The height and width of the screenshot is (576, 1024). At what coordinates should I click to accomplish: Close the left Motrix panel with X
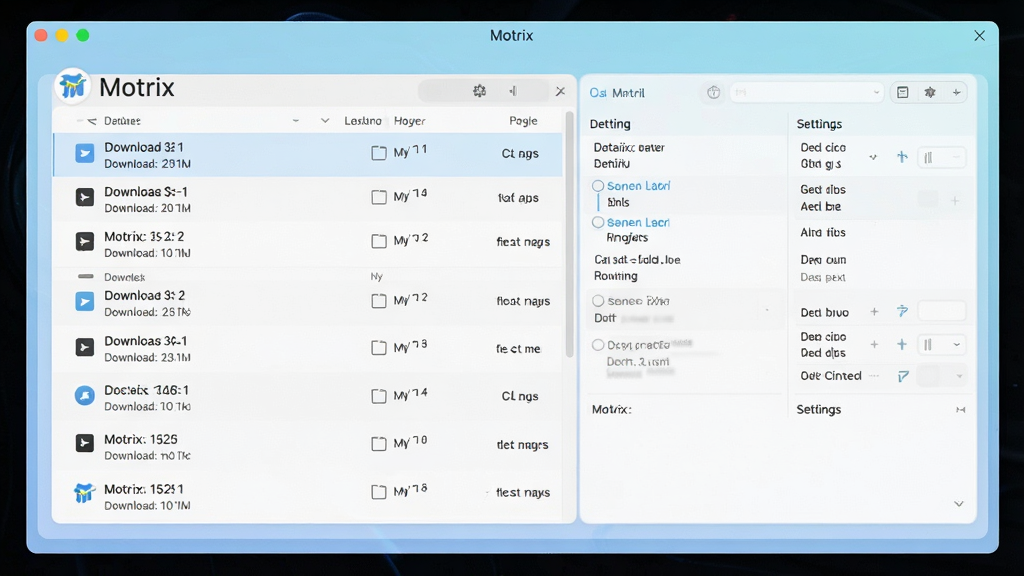click(560, 91)
